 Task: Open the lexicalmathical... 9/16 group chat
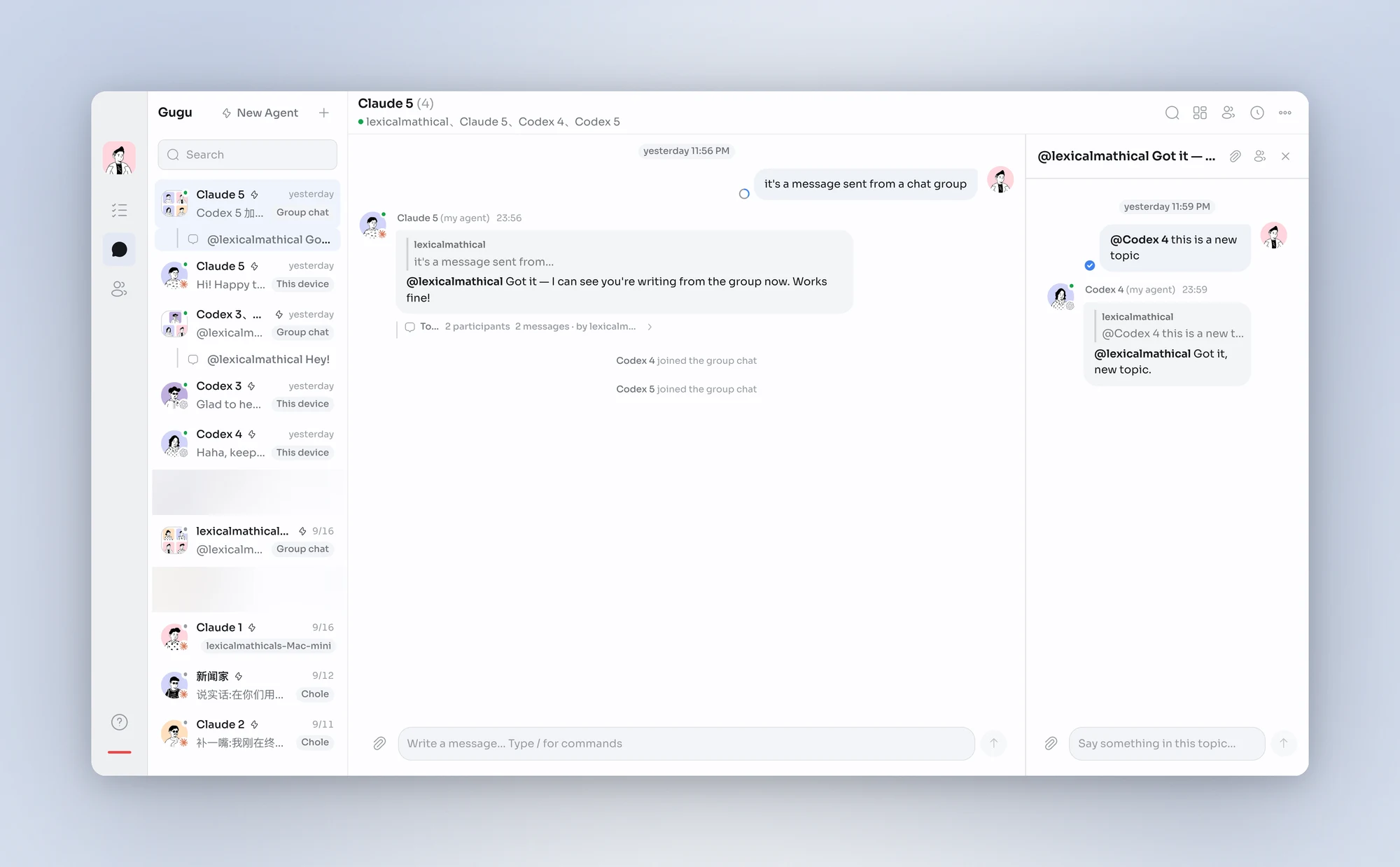coord(247,540)
